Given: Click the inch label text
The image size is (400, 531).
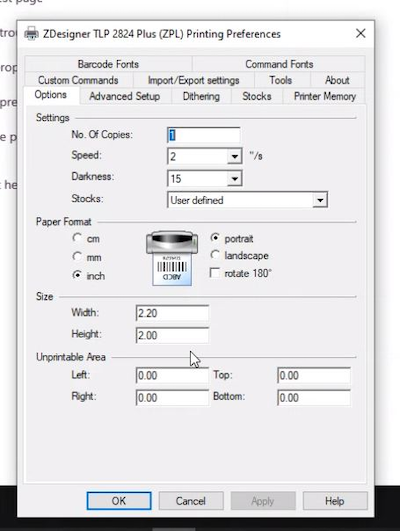Looking at the screenshot, I should tap(96, 276).
